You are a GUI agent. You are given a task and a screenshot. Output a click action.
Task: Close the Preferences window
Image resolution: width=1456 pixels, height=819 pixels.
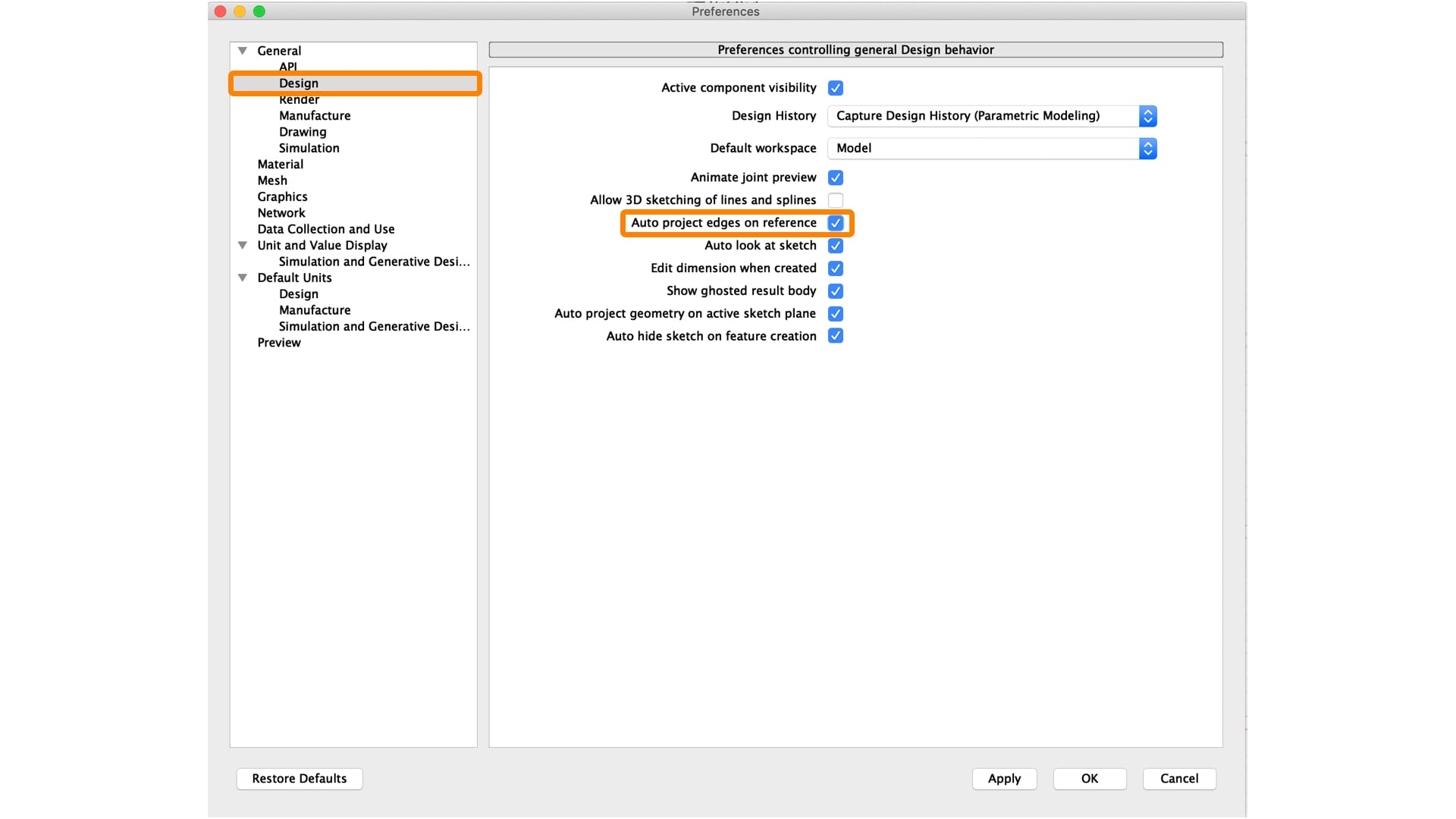click(x=220, y=11)
